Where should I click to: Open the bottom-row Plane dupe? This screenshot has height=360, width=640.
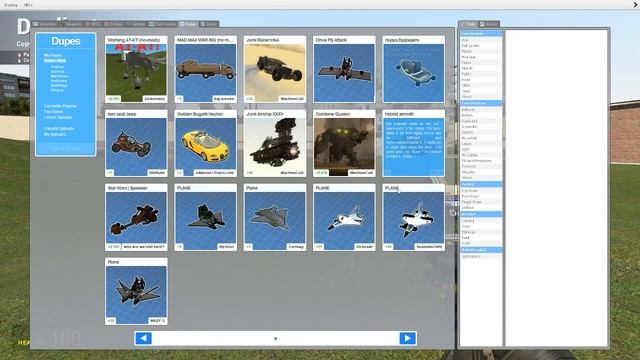(136, 291)
